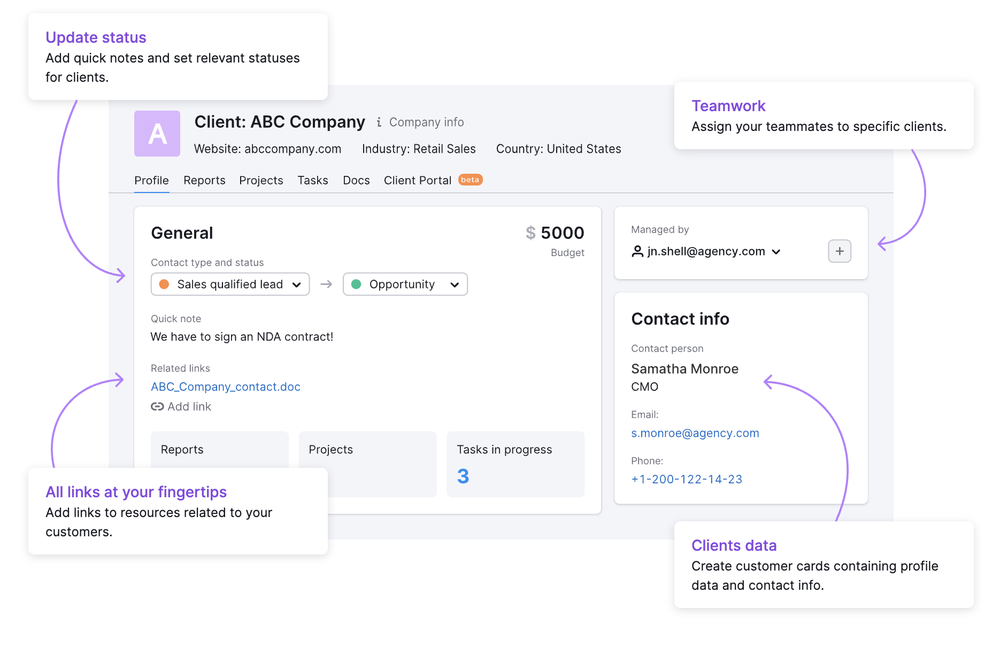Open the Sales qualified lead dropdown

(x=229, y=284)
